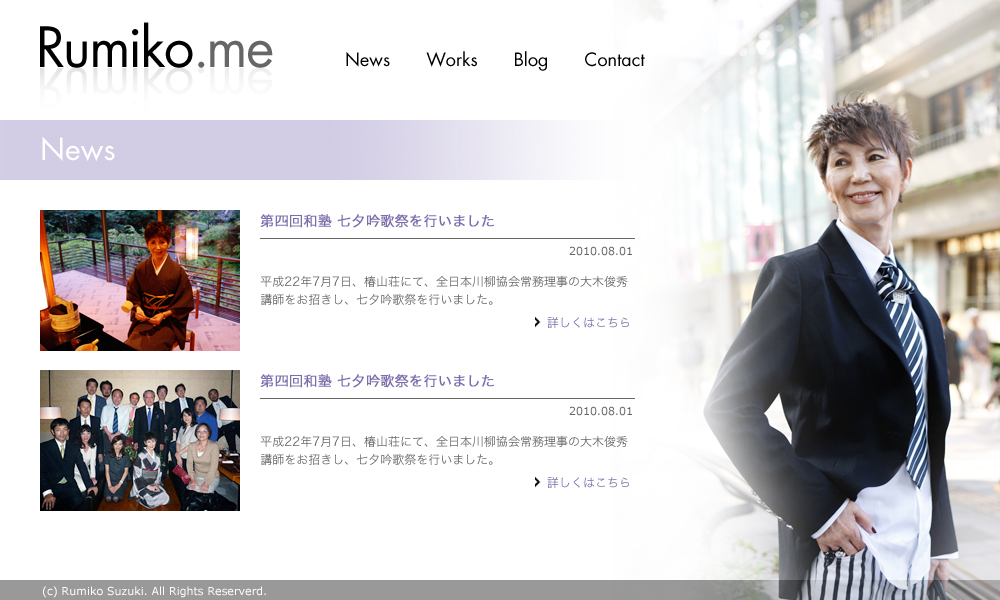
Task: Open the Blog menu item
Action: pos(531,61)
